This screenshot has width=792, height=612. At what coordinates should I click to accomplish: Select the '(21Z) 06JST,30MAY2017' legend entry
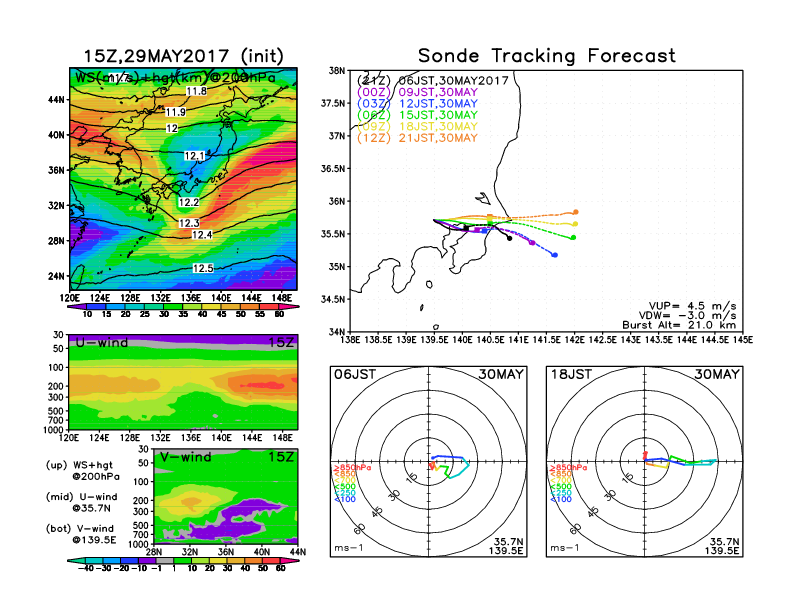point(432,80)
